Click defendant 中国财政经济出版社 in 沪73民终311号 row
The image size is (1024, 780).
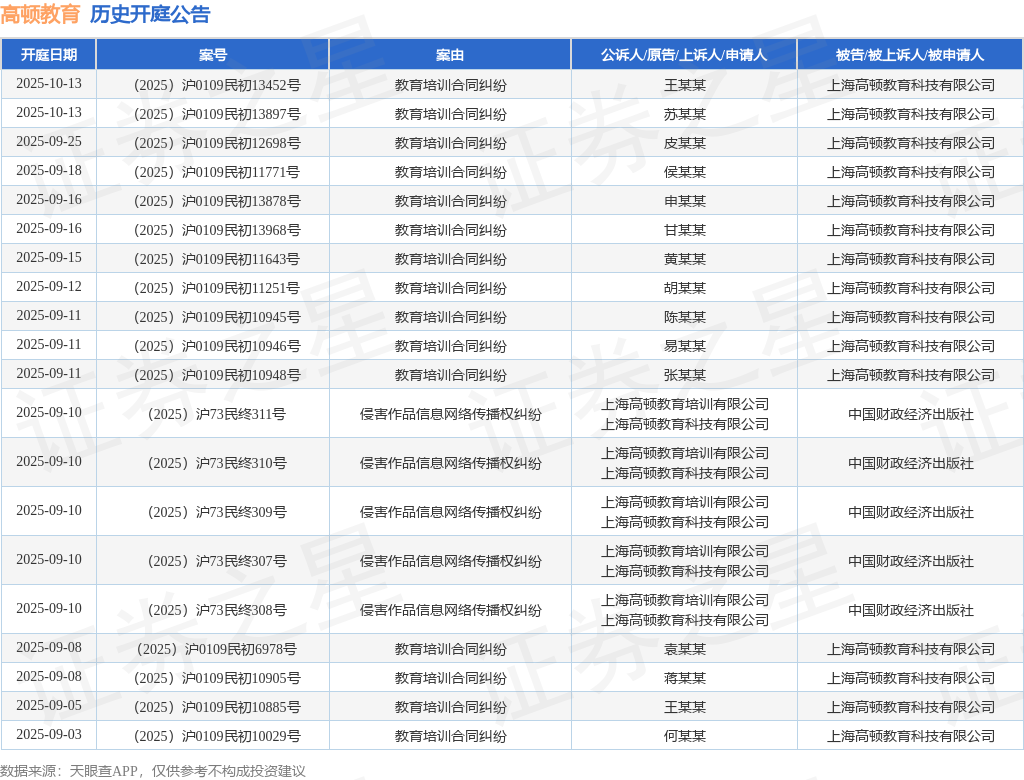point(910,414)
